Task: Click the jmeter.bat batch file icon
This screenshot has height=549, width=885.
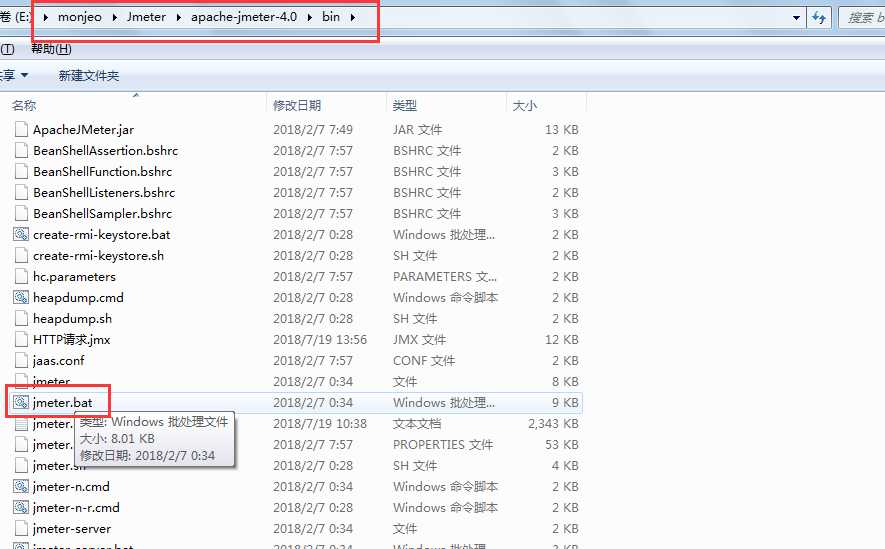Action: (x=21, y=402)
